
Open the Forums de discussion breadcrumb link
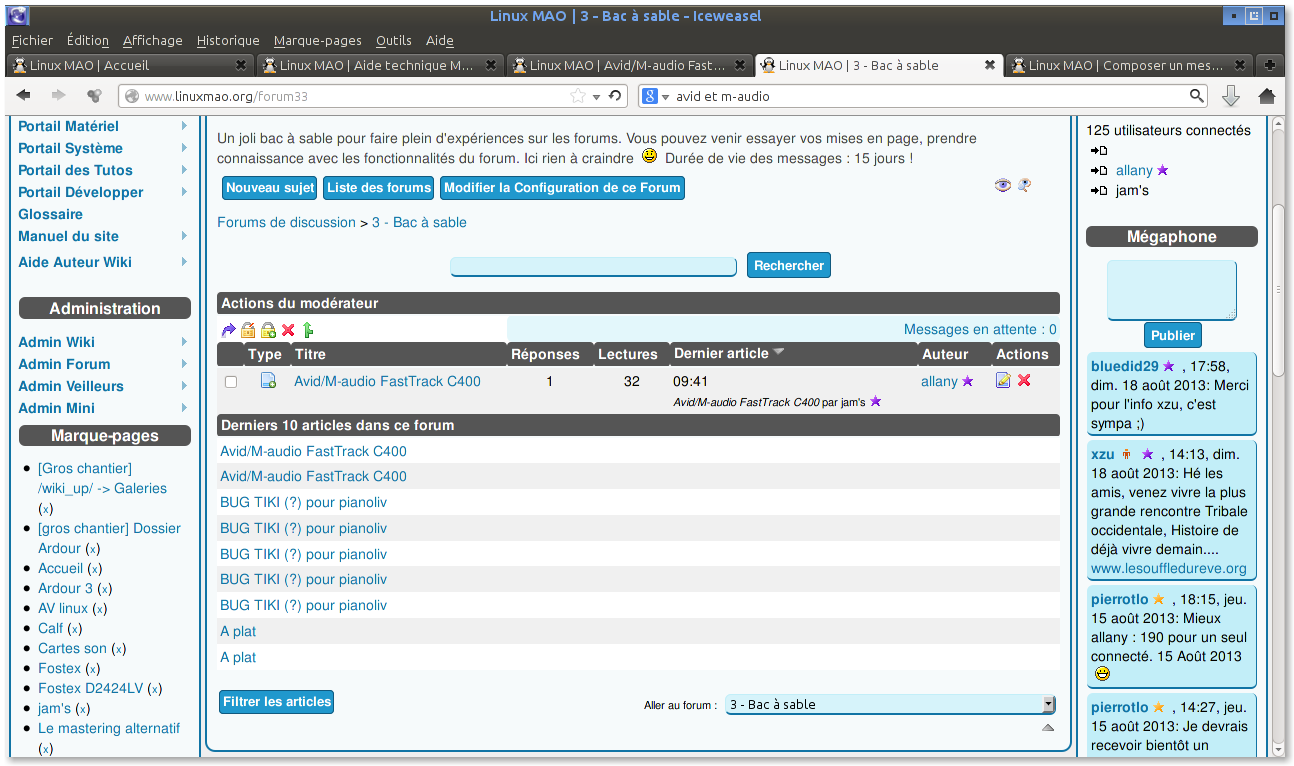coord(286,222)
